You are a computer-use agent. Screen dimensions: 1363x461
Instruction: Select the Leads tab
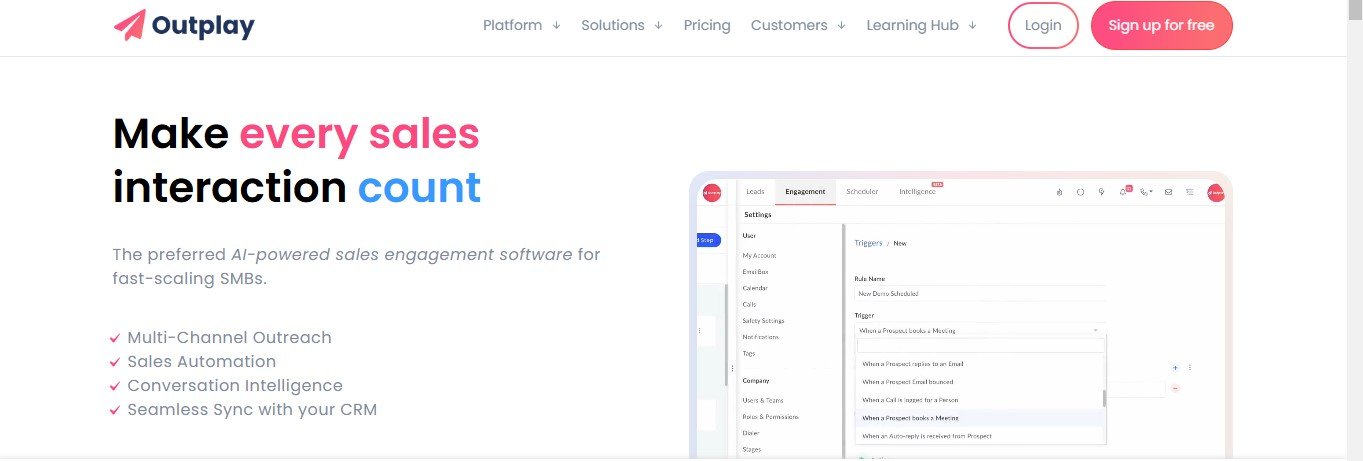pyautogui.click(x=755, y=191)
